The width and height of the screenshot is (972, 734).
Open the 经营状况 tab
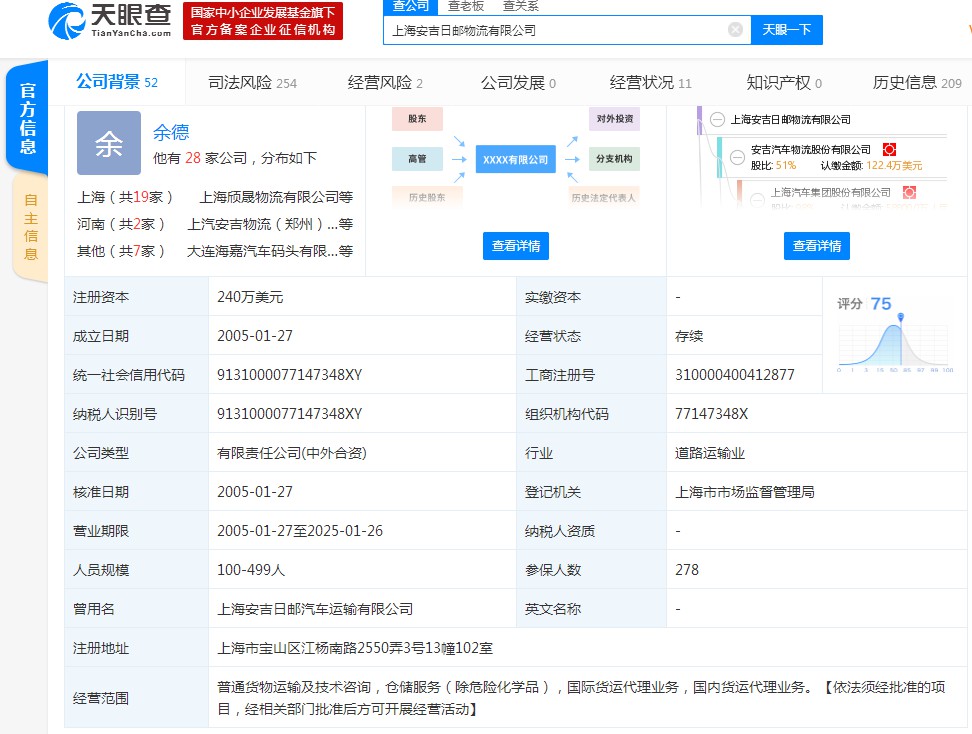click(650, 82)
